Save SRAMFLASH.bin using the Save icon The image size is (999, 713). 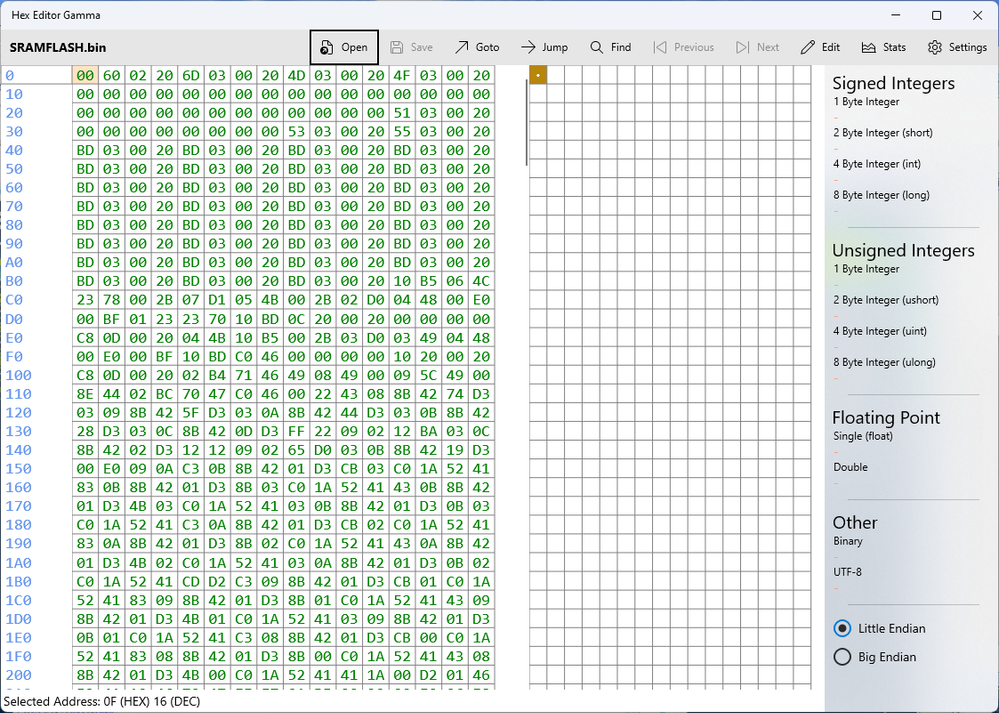411,46
